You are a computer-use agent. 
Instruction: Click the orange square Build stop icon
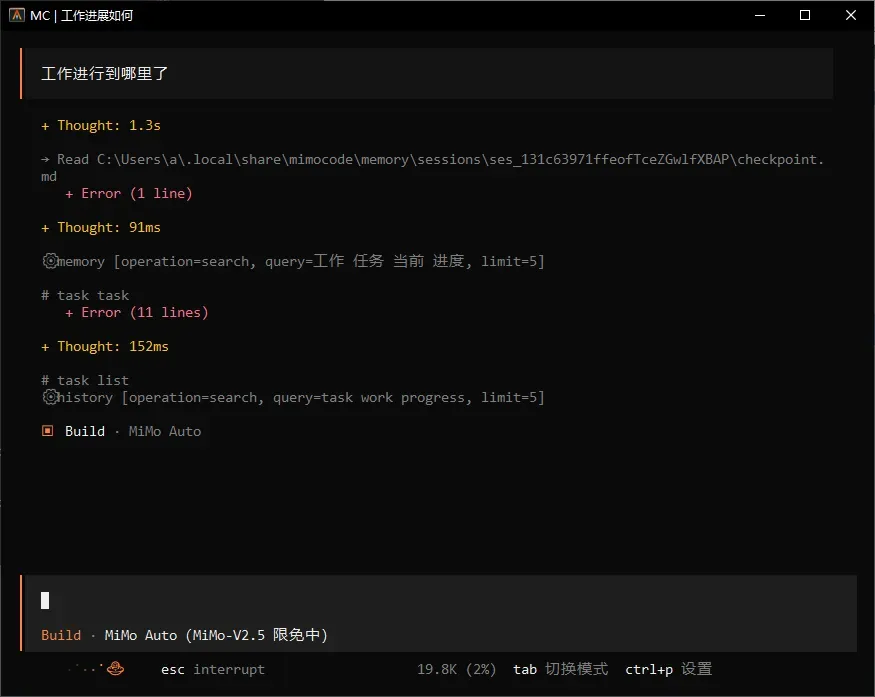point(47,431)
